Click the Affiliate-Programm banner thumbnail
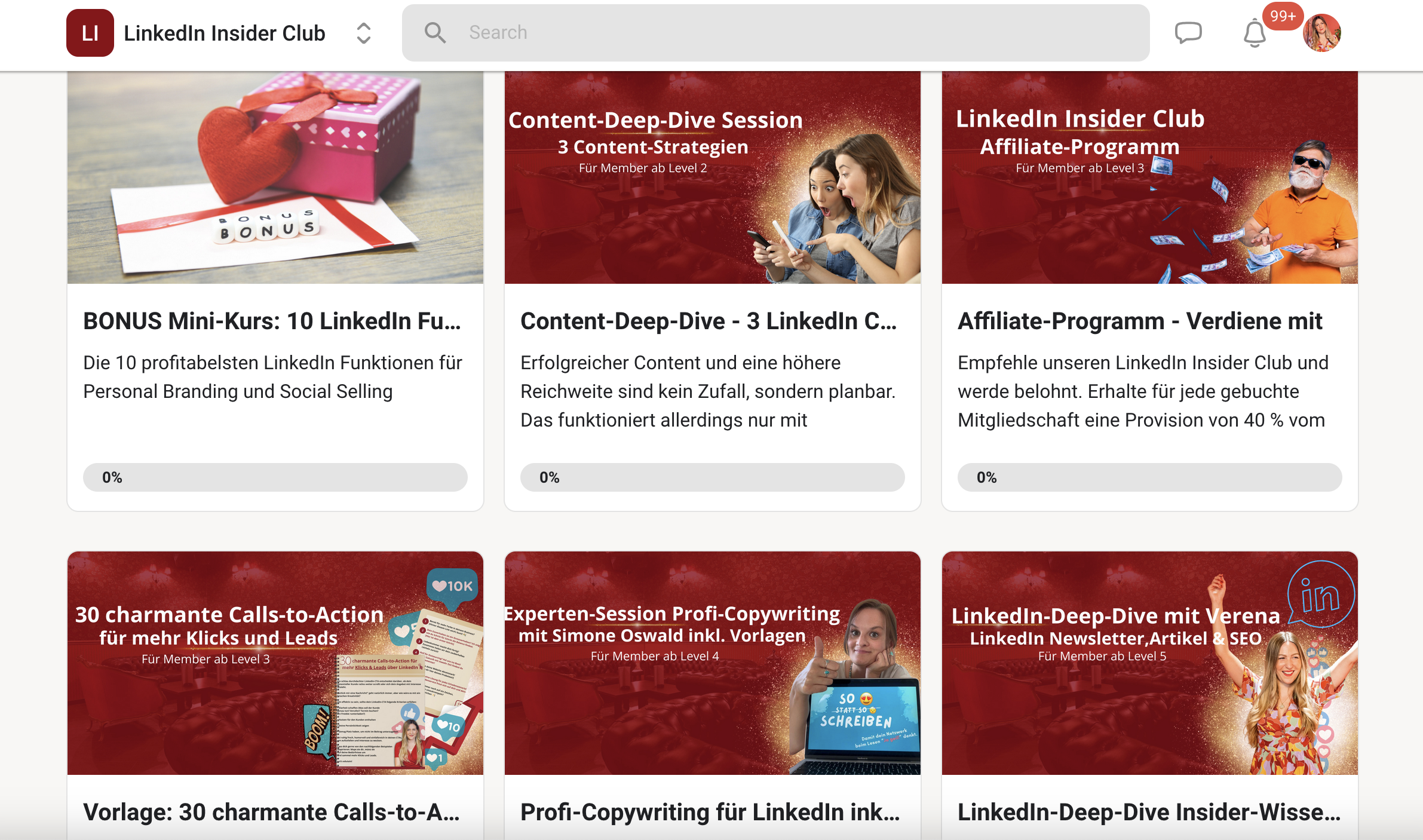Image resolution: width=1423 pixels, height=840 pixels. [x=1149, y=177]
